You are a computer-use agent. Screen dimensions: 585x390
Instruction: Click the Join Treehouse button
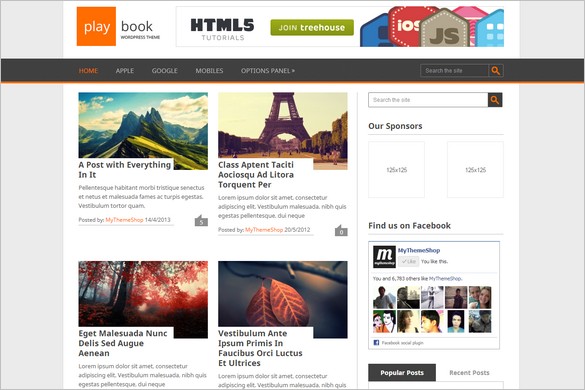(x=312, y=28)
